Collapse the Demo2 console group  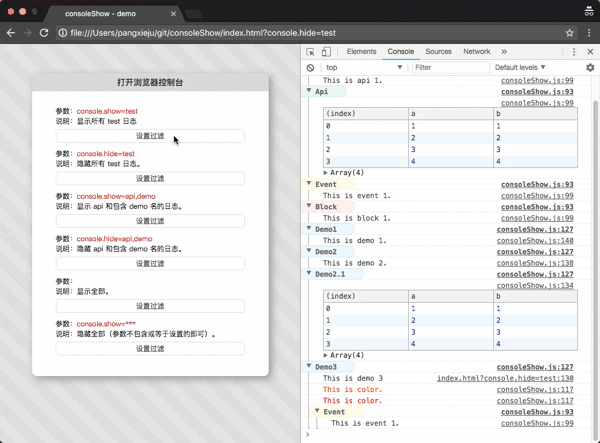(x=309, y=251)
